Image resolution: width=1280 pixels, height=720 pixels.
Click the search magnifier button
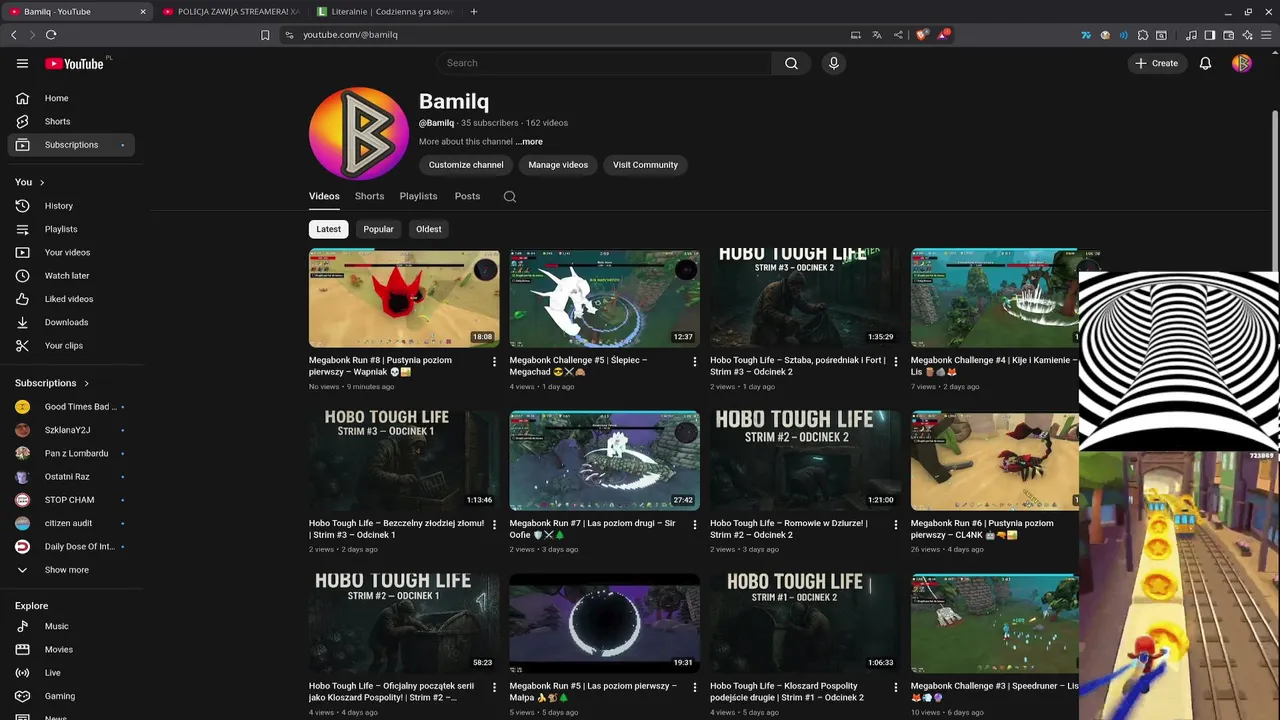click(x=791, y=63)
